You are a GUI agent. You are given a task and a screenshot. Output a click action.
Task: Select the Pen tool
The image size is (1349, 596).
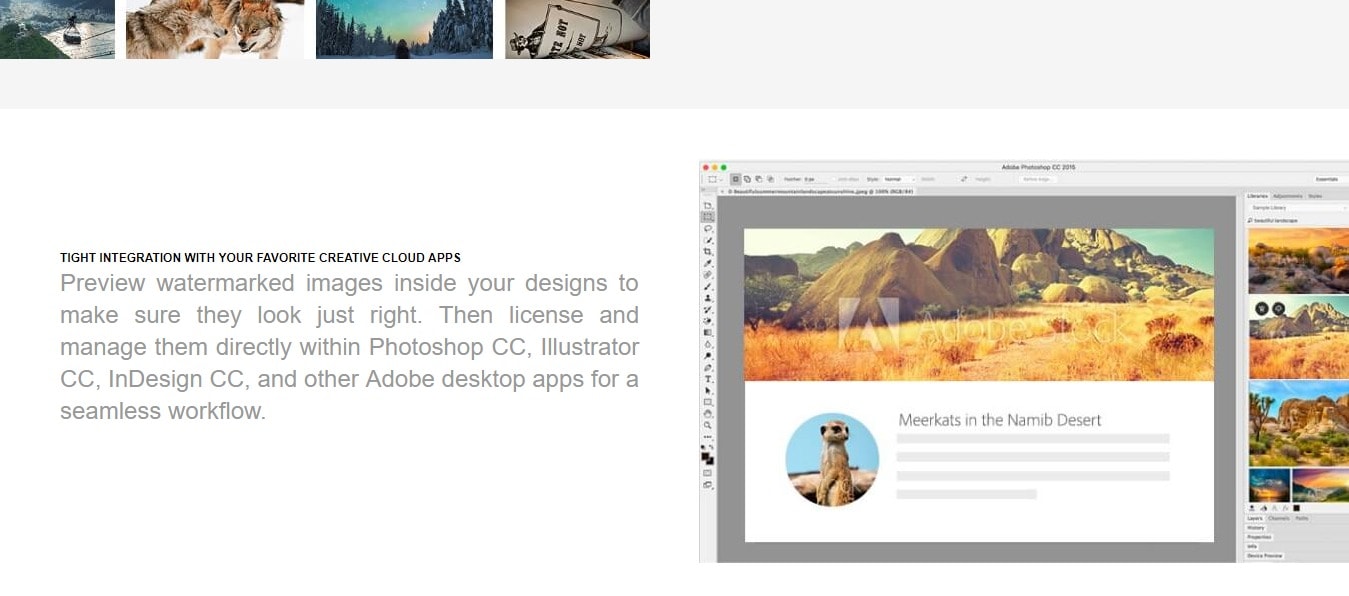click(x=708, y=367)
